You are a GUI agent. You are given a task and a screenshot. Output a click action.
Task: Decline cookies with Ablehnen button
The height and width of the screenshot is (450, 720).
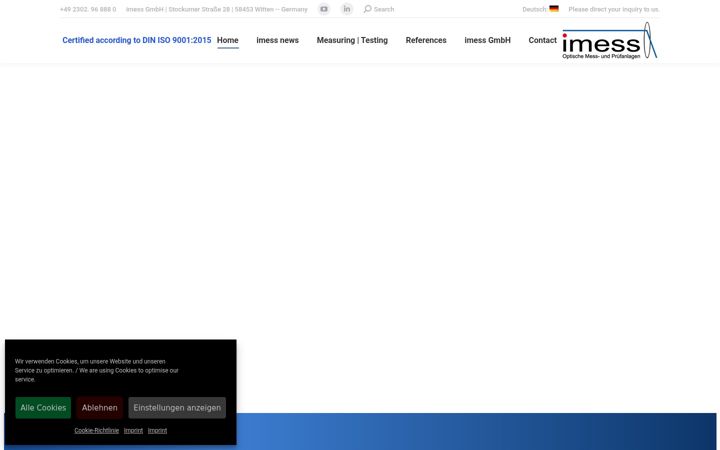click(100, 408)
